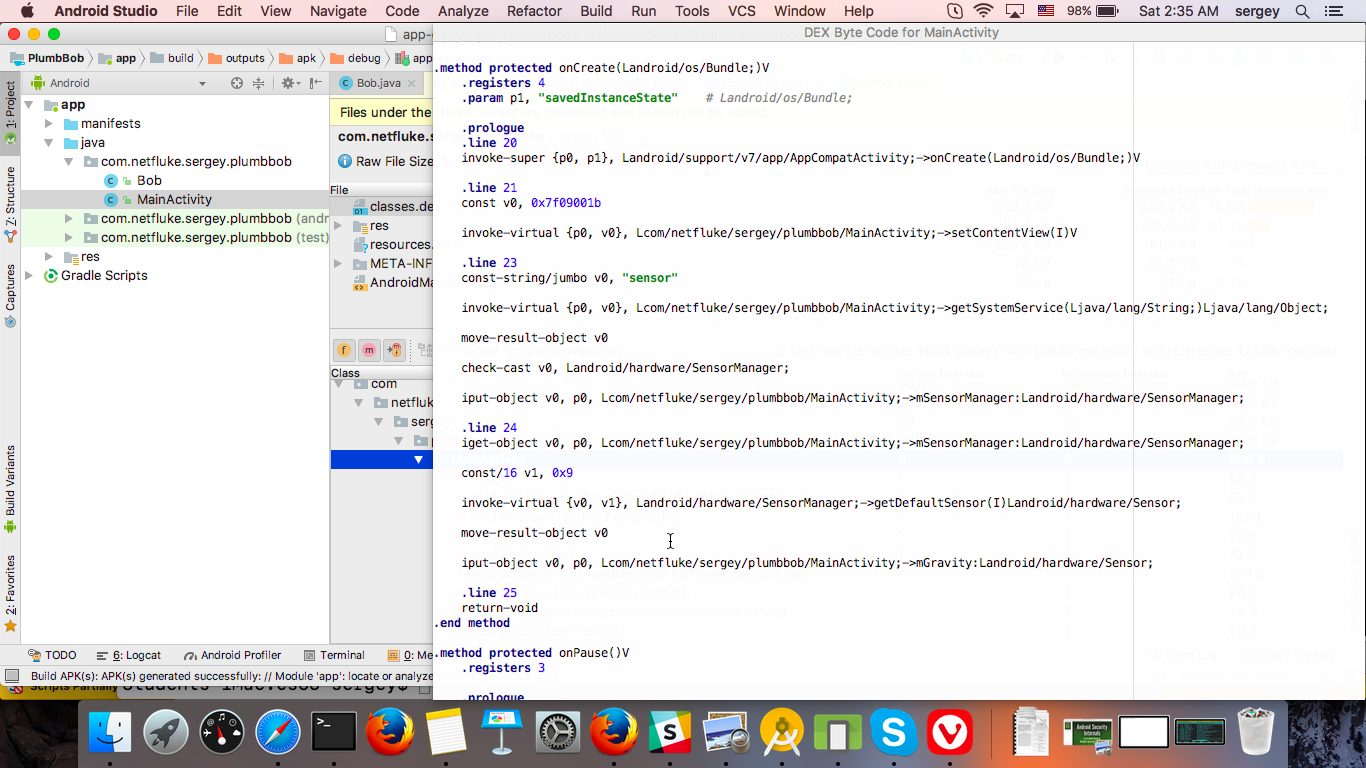Switch to the Bob.java editor tab
This screenshot has width=1366, height=768.
click(378, 83)
